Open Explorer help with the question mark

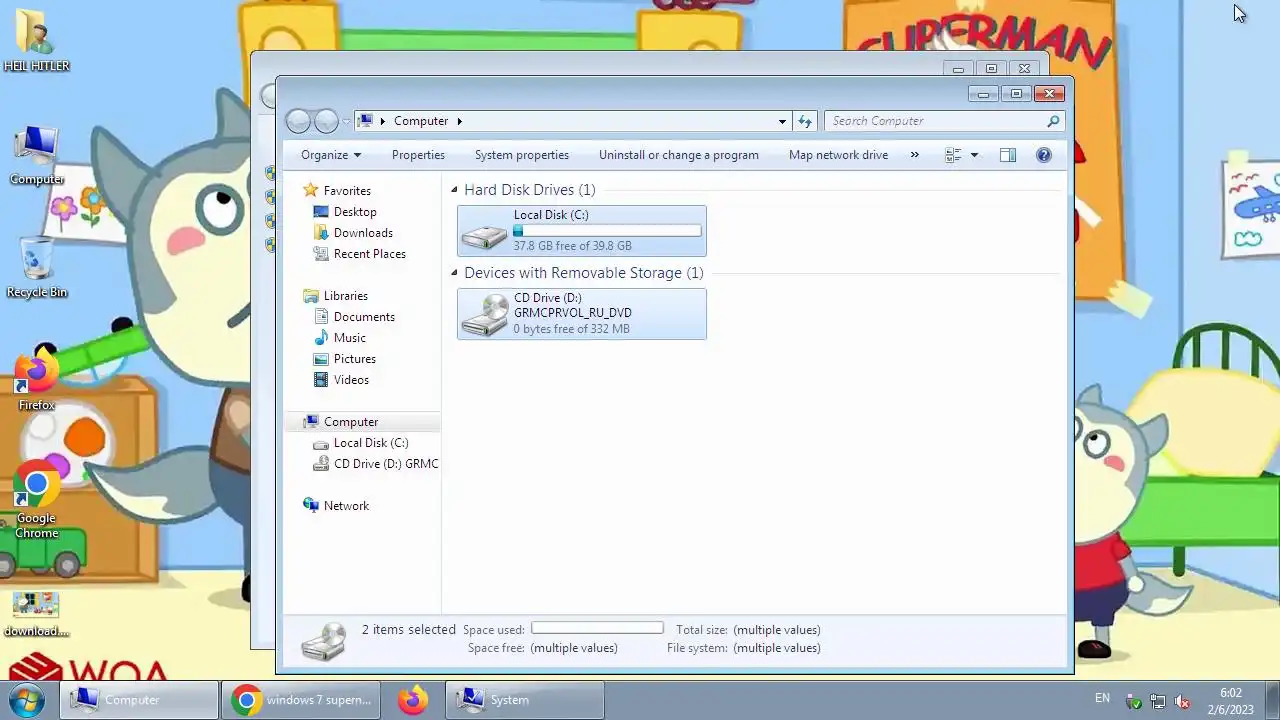1044,155
